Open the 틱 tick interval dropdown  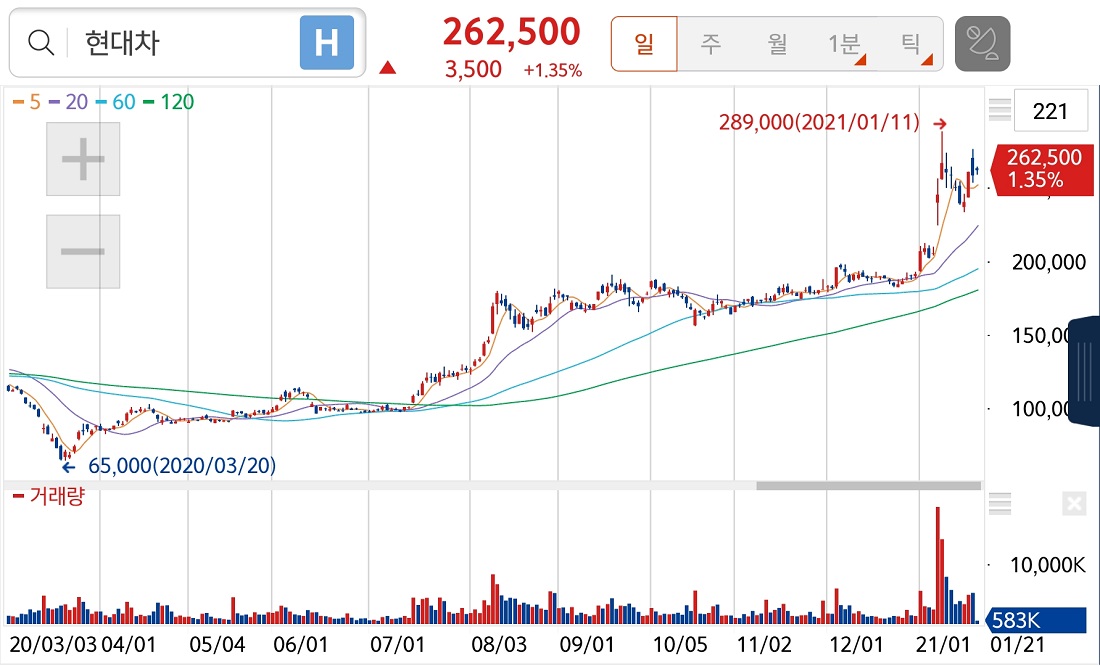(911, 44)
